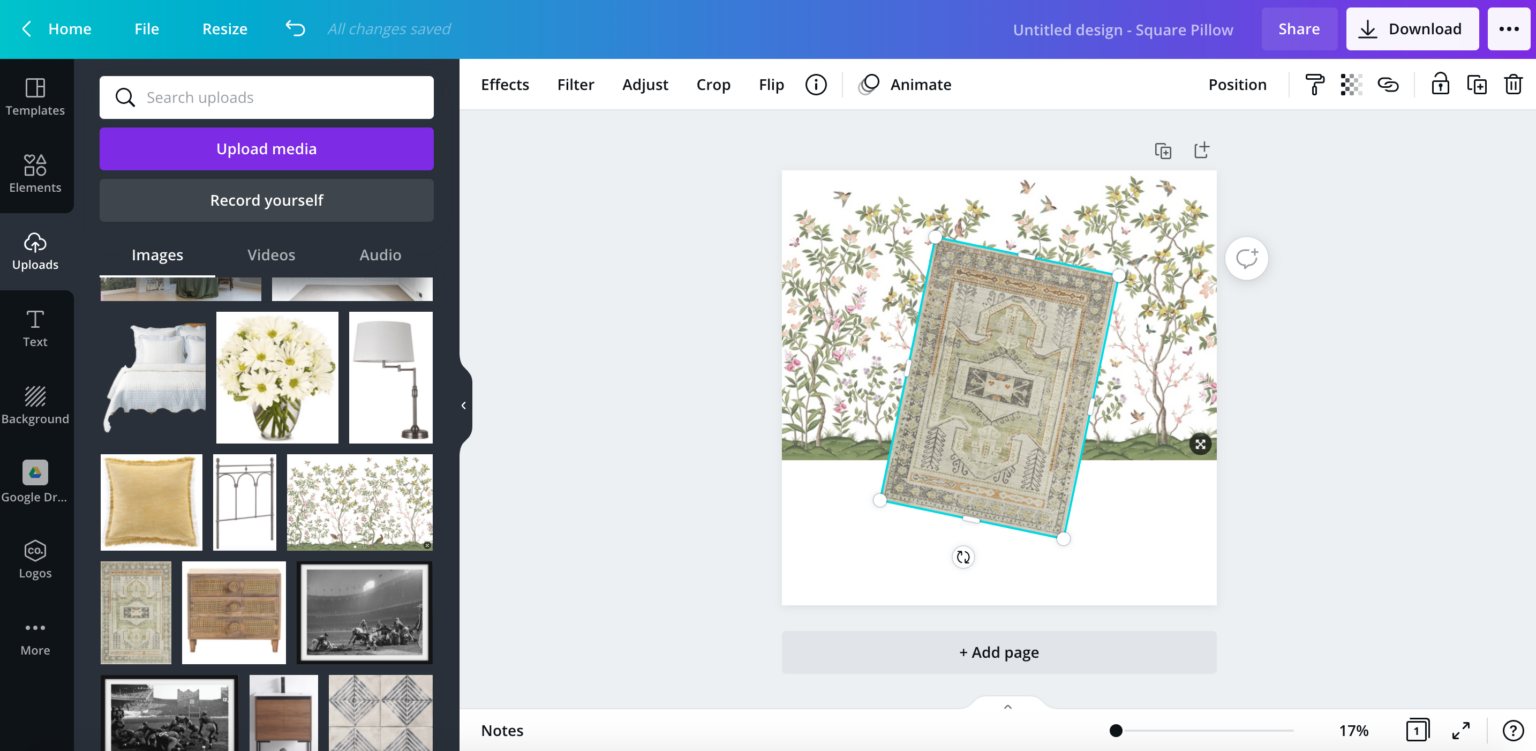Expand the page thumbnails chevron at bottom
The height and width of the screenshot is (751, 1536).
pos(1007,706)
